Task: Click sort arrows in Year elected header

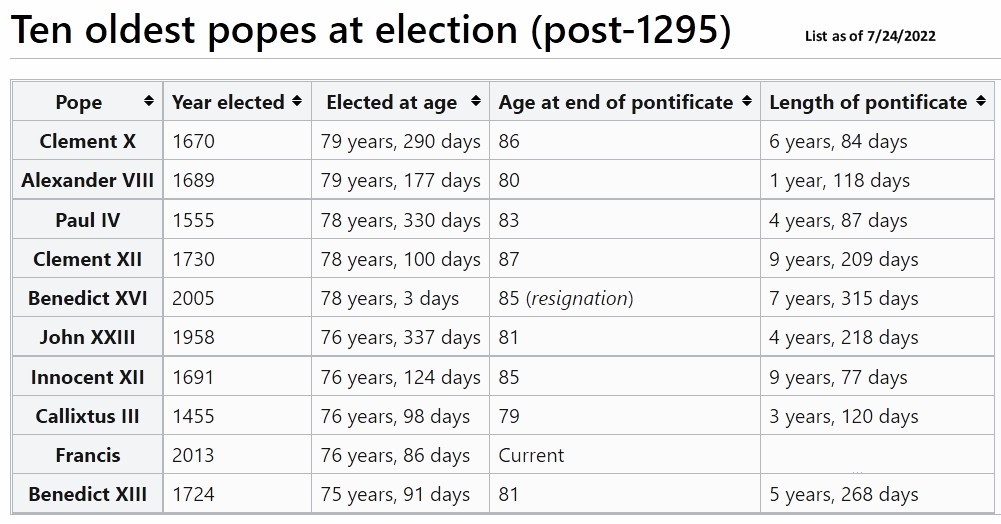Action: 297,102
